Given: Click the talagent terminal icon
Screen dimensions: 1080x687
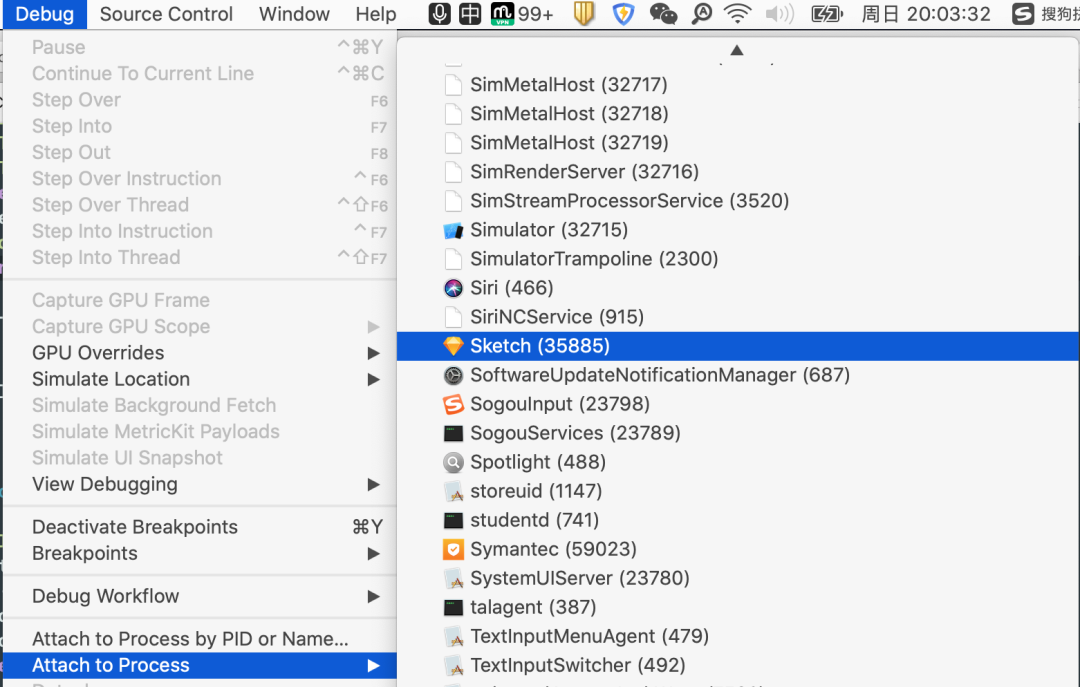Looking at the screenshot, I should (x=453, y=607).
